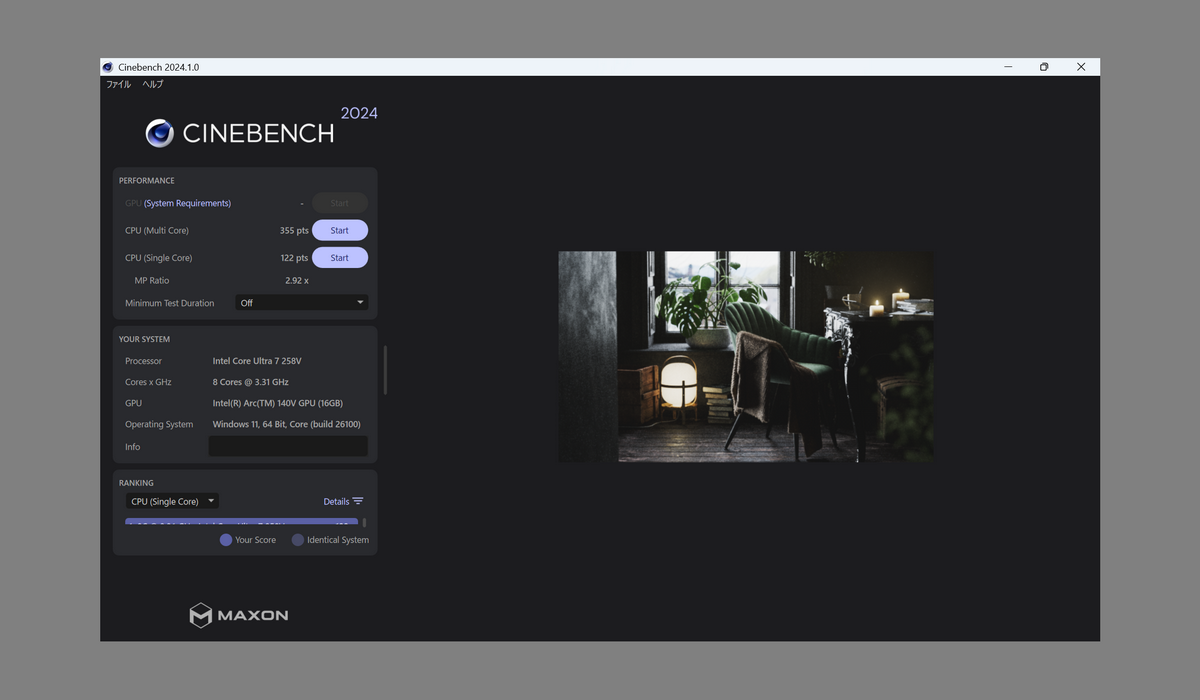Click the Info input field
Viewport: 1200px width, 700px height.
pyautogui.click(x=288, y=446)
